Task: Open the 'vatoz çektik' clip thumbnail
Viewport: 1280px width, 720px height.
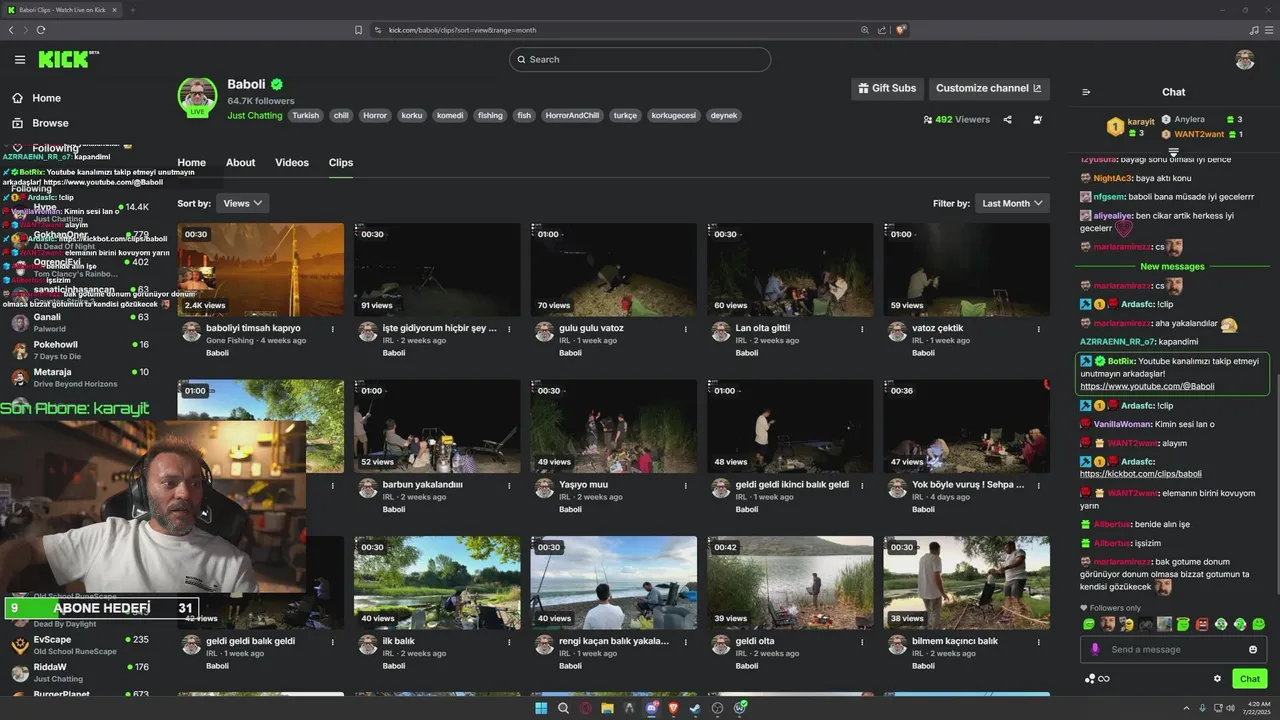Action: [966, 269]
